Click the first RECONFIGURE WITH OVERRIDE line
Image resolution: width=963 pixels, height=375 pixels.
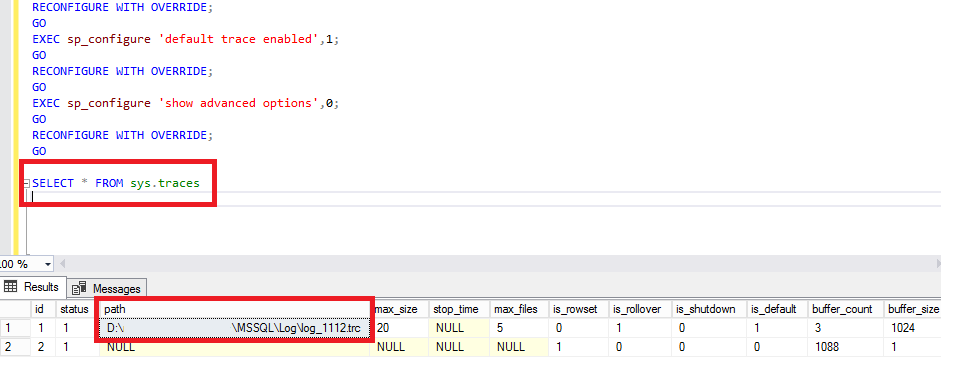pyautogui.click(x=123, y=7)
